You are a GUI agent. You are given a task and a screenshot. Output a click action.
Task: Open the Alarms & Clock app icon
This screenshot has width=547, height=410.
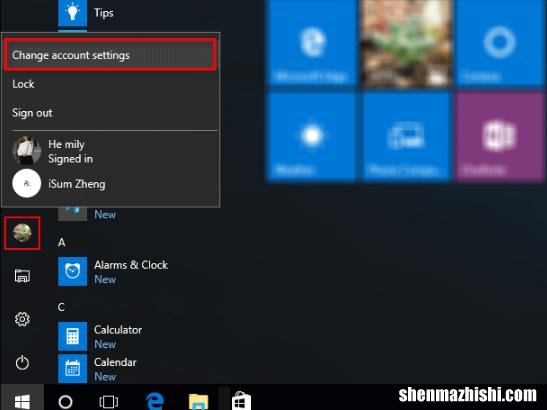pos(72,271)
